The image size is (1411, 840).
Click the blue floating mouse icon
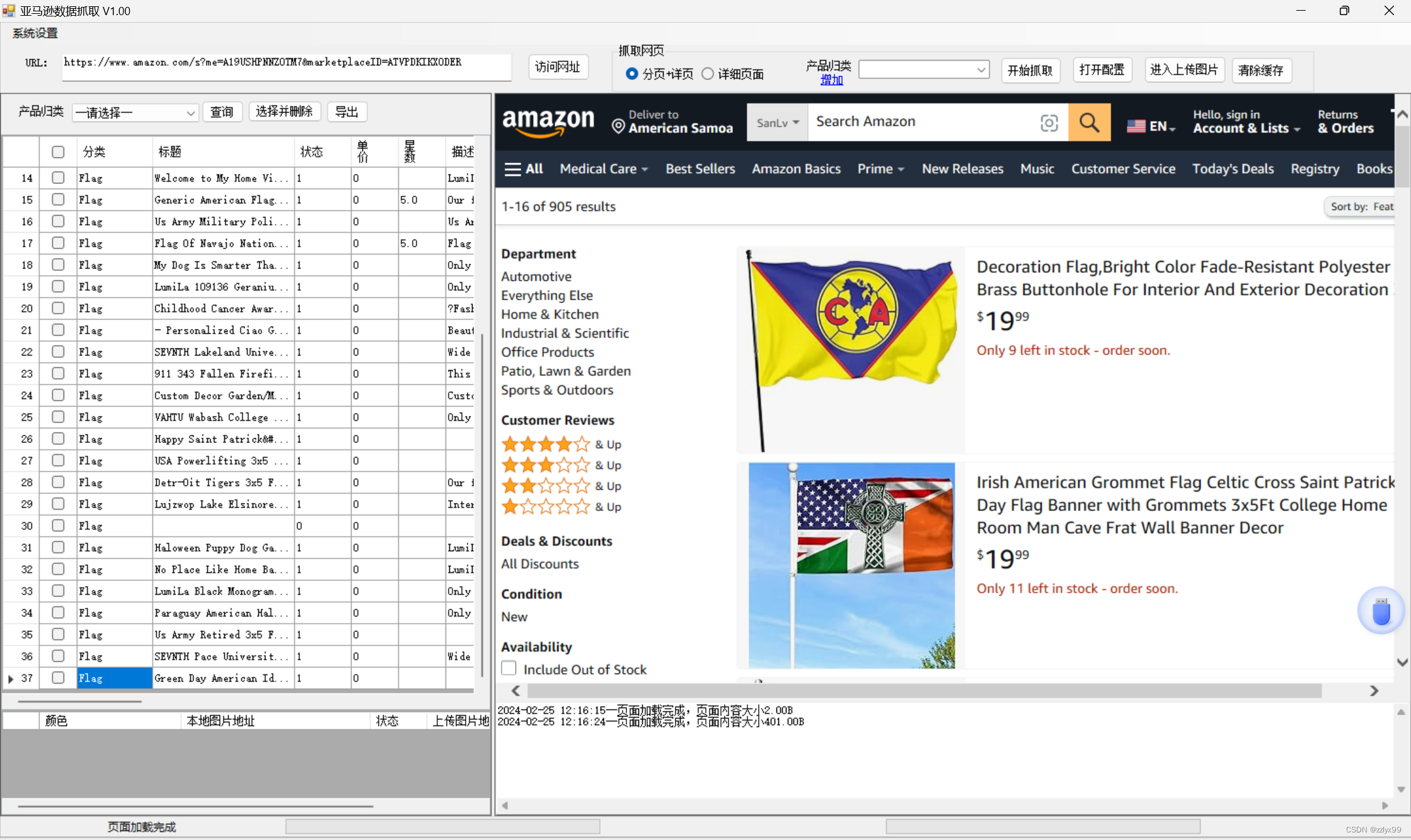1381,611
